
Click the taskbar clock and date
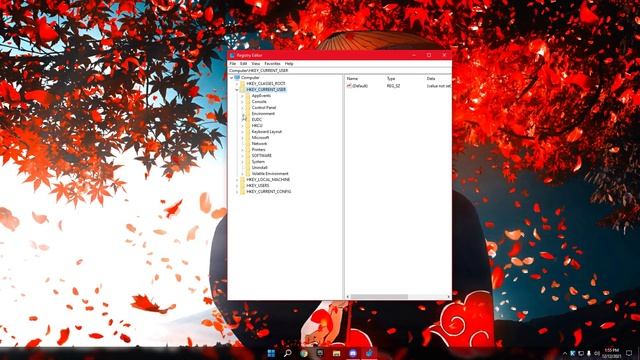(x=611, y=353)
